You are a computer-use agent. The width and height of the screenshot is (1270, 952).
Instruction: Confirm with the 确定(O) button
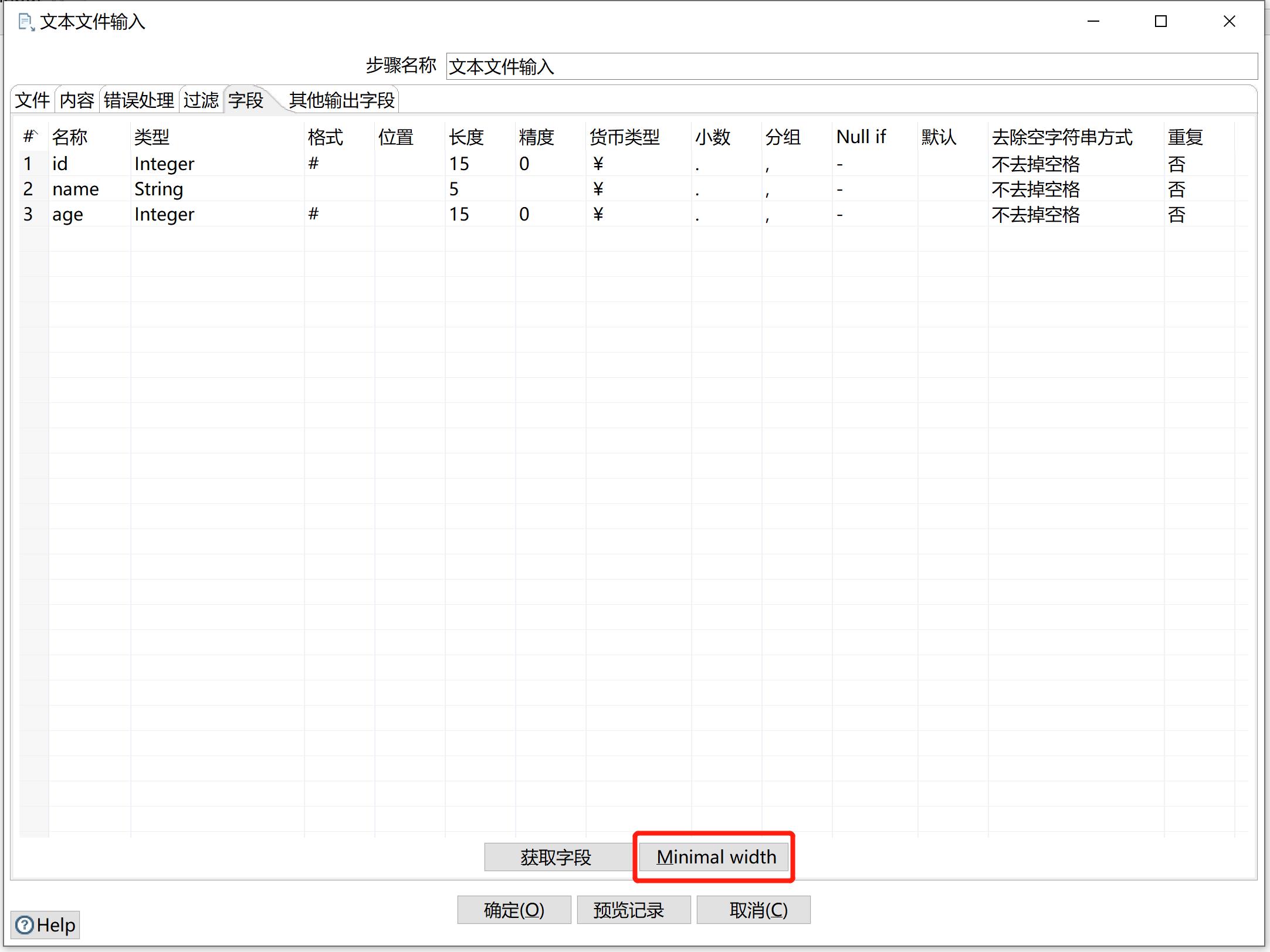pyautogui.click(x=514, y=910)
